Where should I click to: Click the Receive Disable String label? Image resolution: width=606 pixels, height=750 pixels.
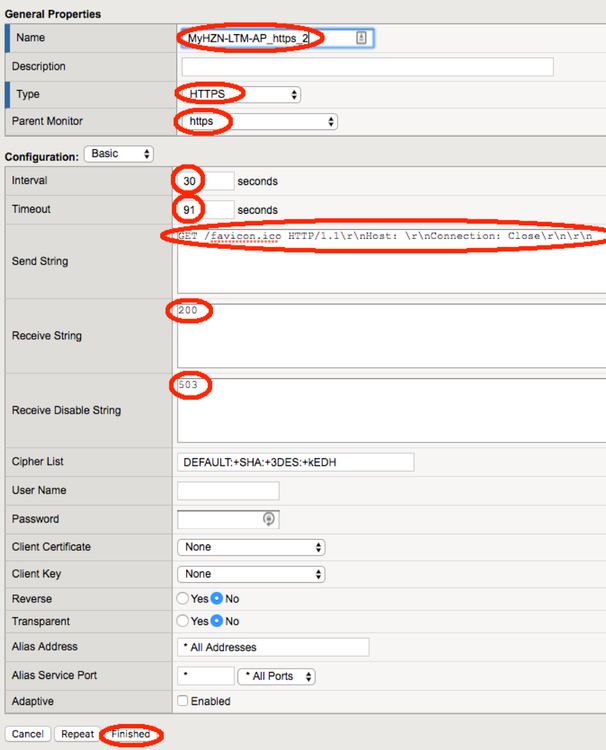click(66, 410)
